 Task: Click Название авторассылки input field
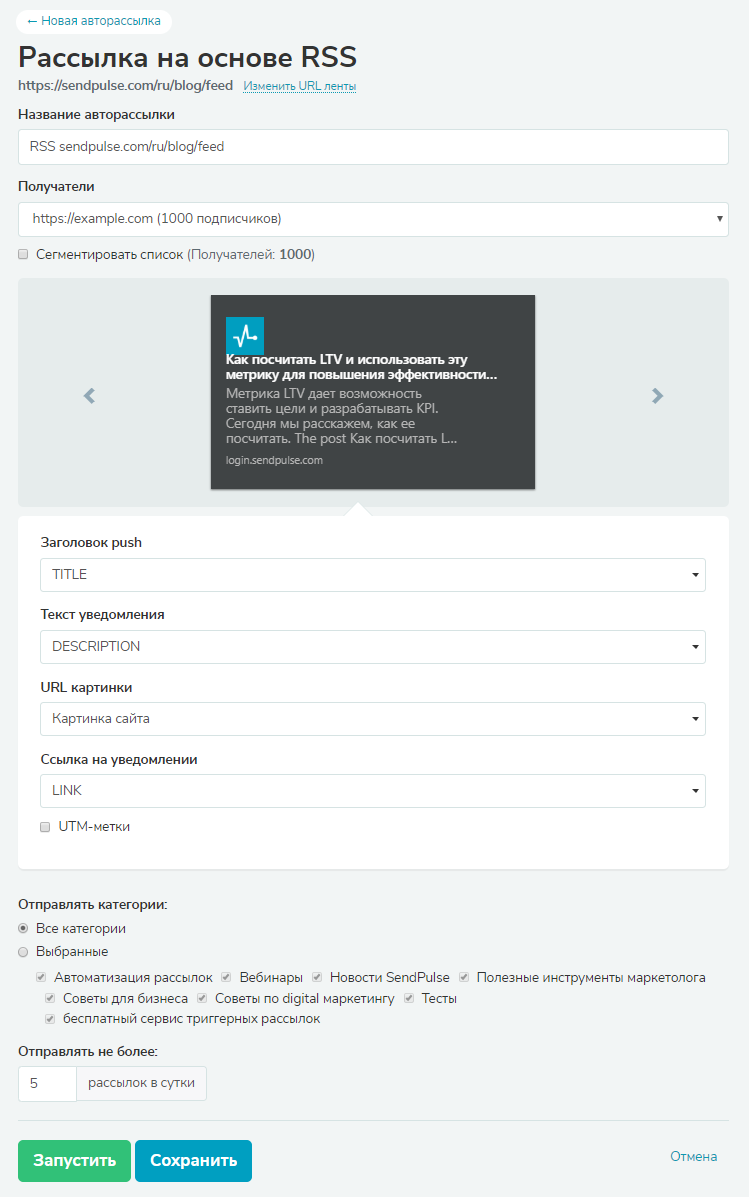click(x=373, y=147)
